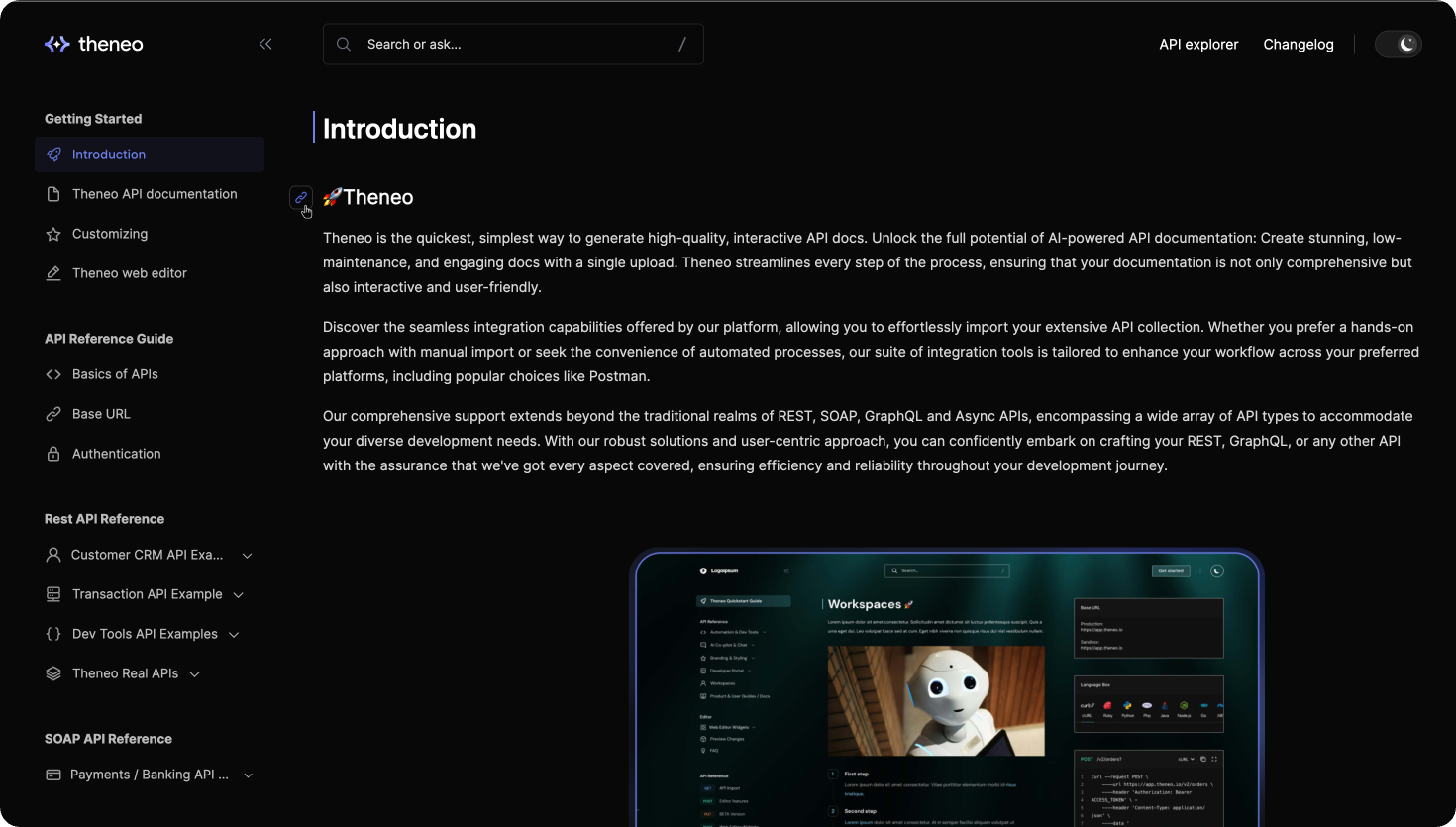This screenshot has width=1456, height=827.
Task: Click the code brackets icon for Basics of APIs
Action: click(53, 374)
